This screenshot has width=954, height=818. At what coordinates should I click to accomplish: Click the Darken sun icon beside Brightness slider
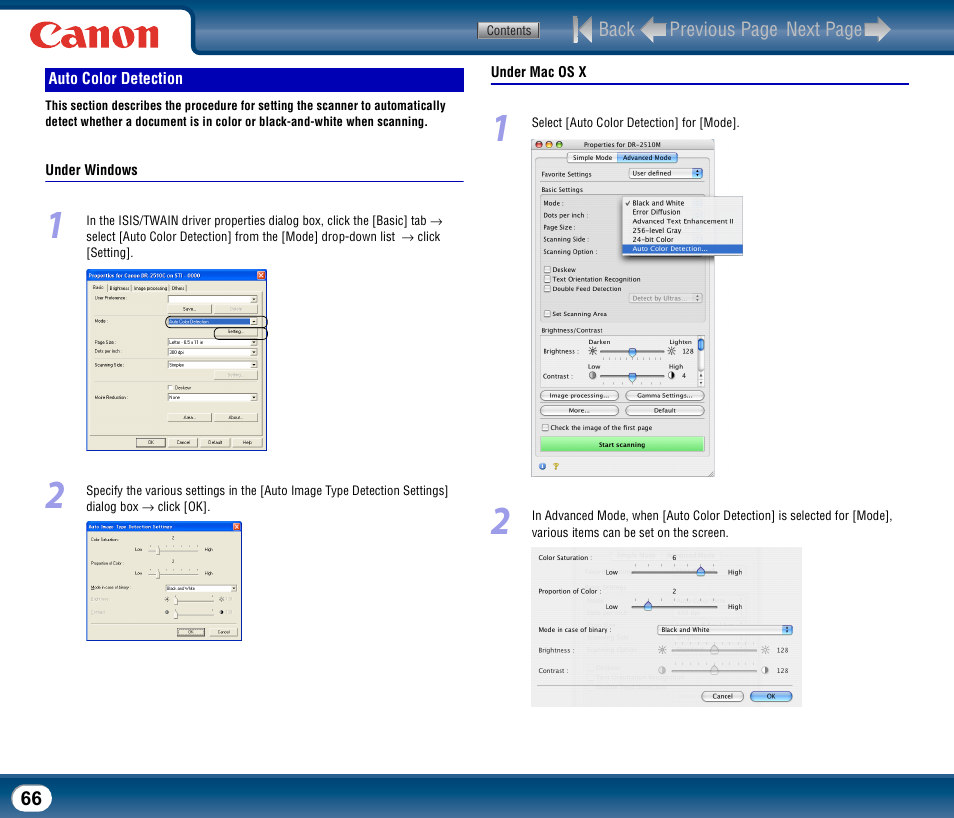coord(593,351)
